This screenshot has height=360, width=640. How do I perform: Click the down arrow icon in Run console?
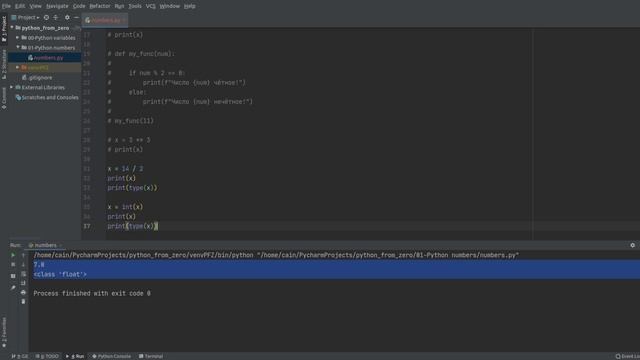tap(23, 264)
